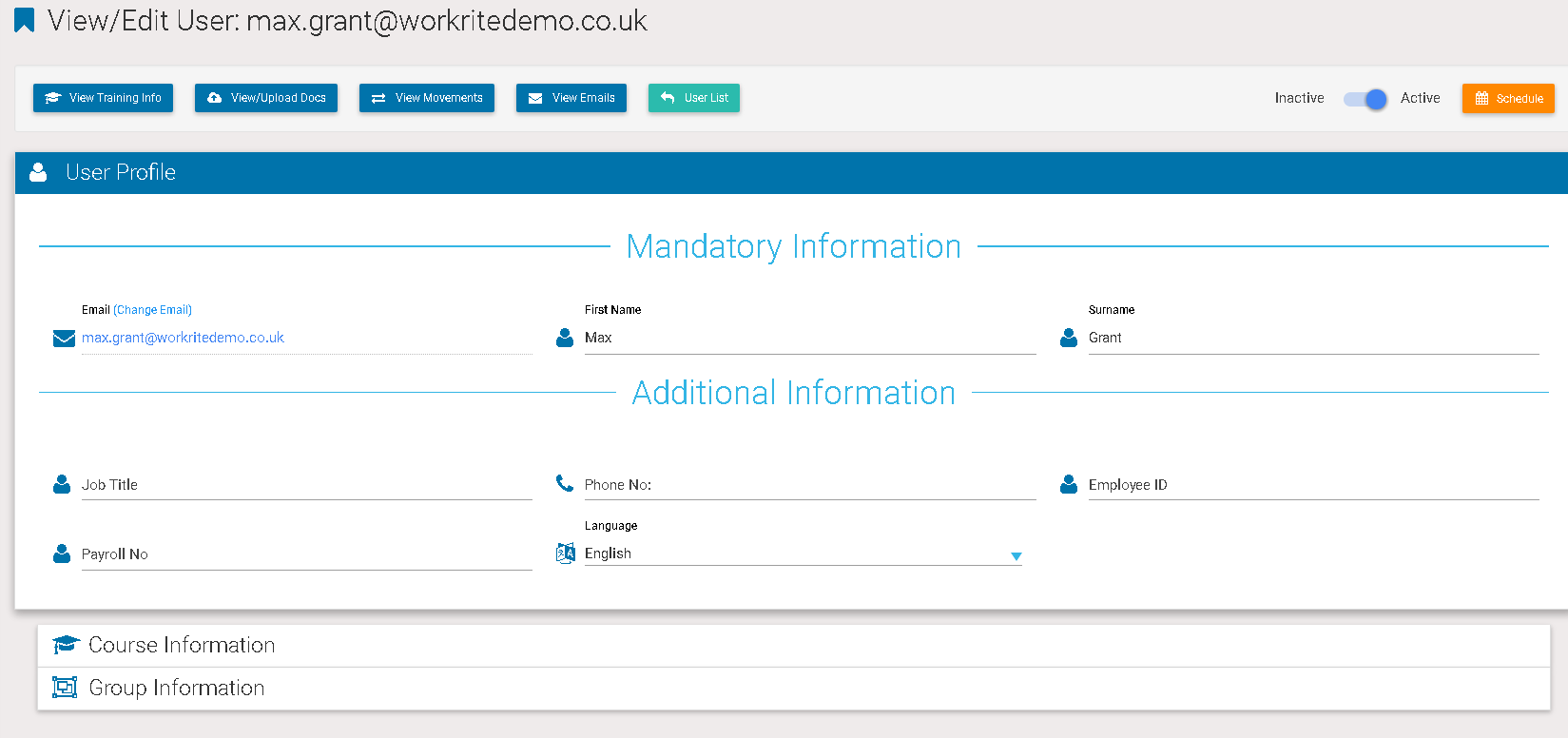
Task: Click the Group Information icon
Action: click(x=65, y=688)
